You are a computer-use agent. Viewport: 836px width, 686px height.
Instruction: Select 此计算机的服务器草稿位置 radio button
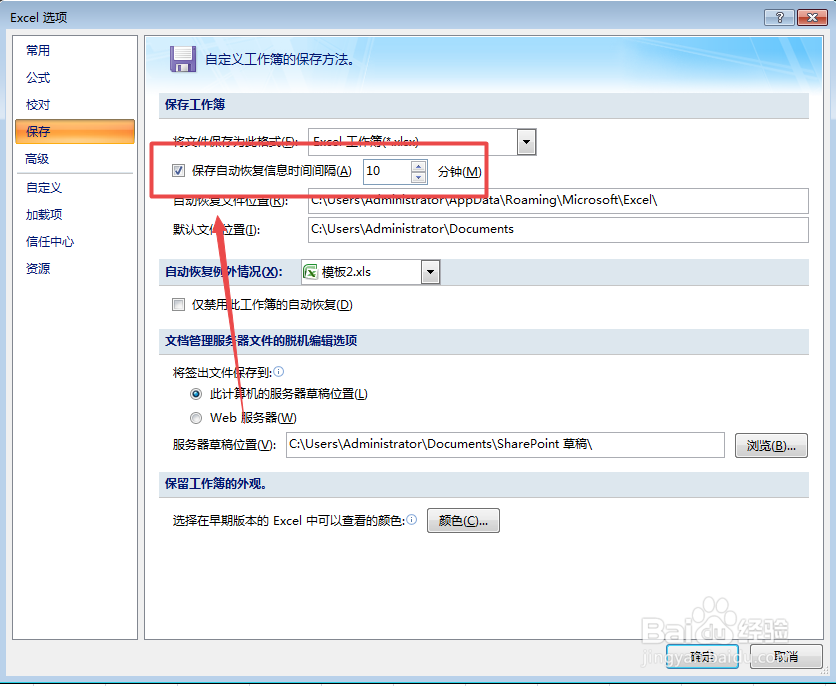196,394
